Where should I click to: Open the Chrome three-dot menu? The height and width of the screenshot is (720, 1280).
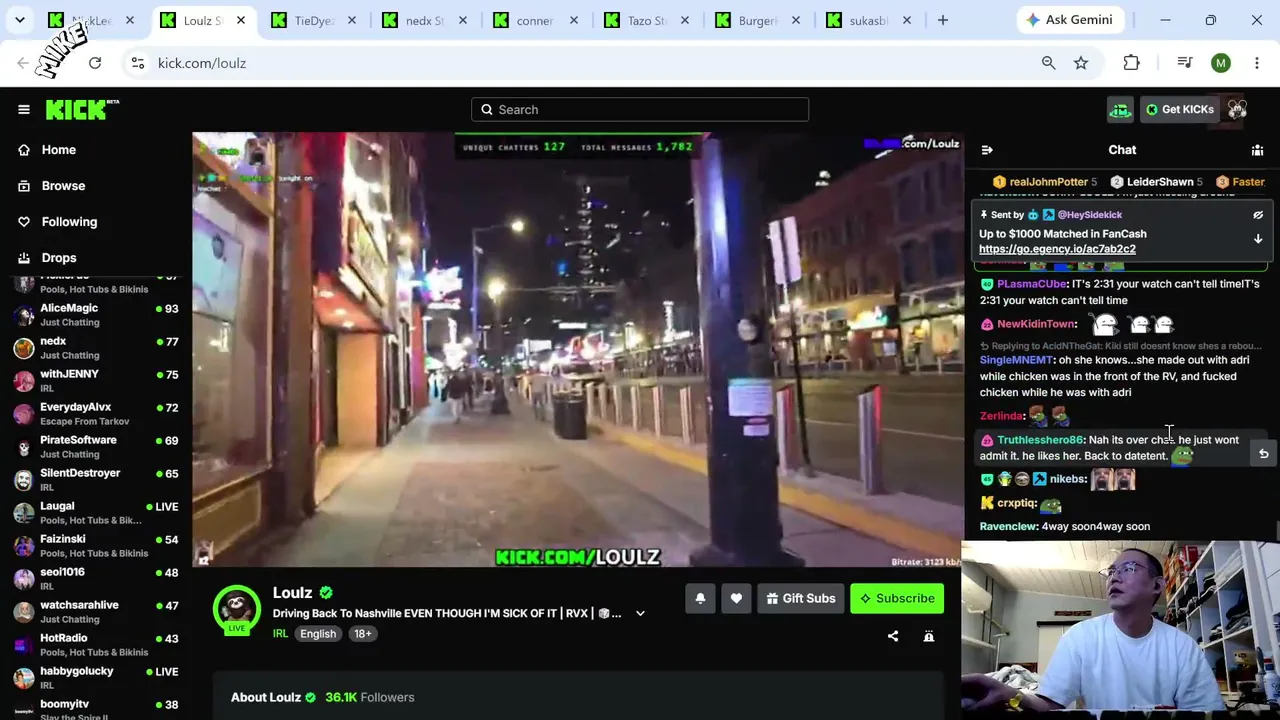pos(1257,63)
